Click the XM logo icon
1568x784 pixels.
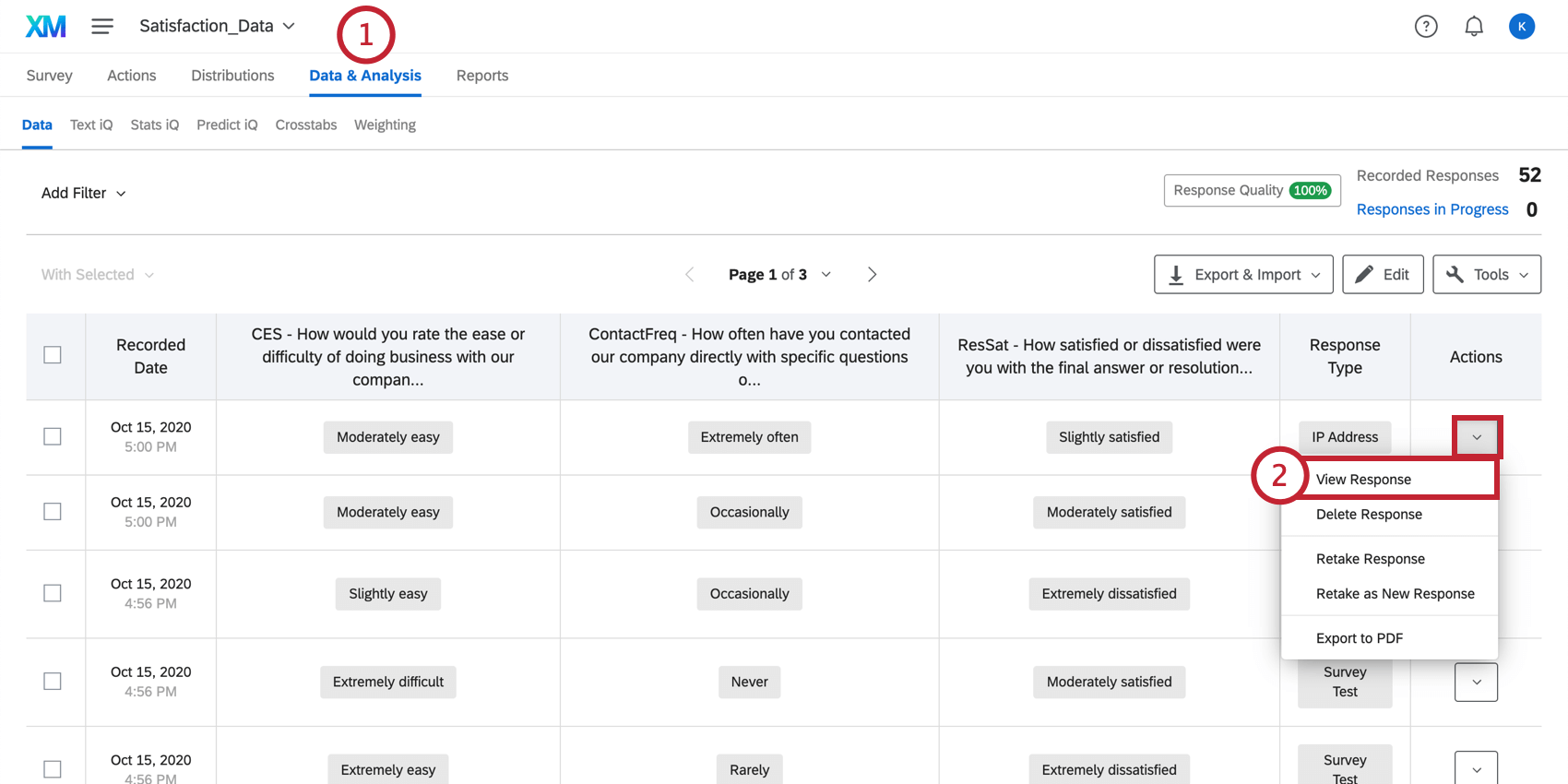tap(46, 27)
